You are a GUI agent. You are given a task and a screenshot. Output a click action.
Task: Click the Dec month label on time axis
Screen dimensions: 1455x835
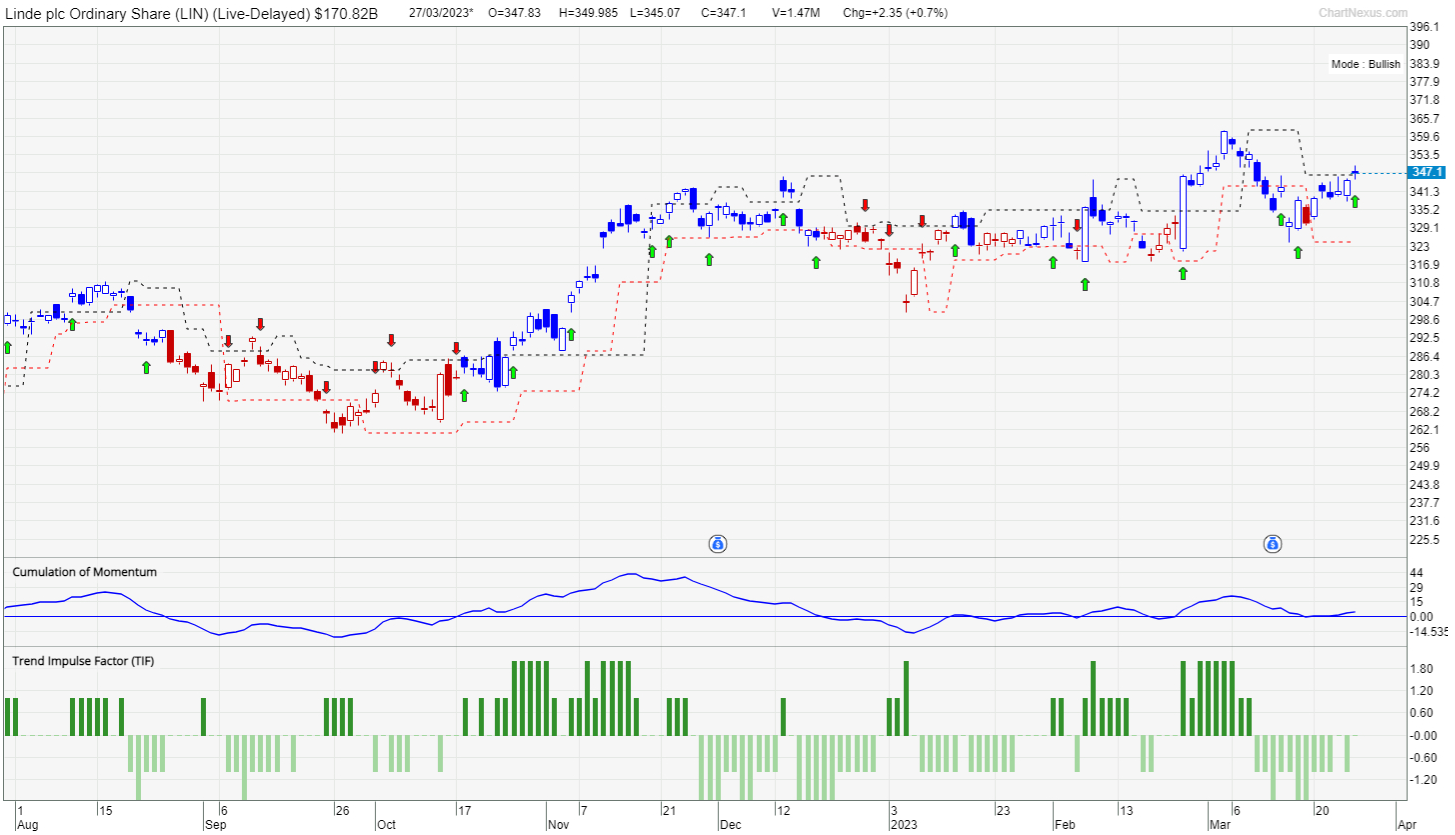(x=730, y=826)
